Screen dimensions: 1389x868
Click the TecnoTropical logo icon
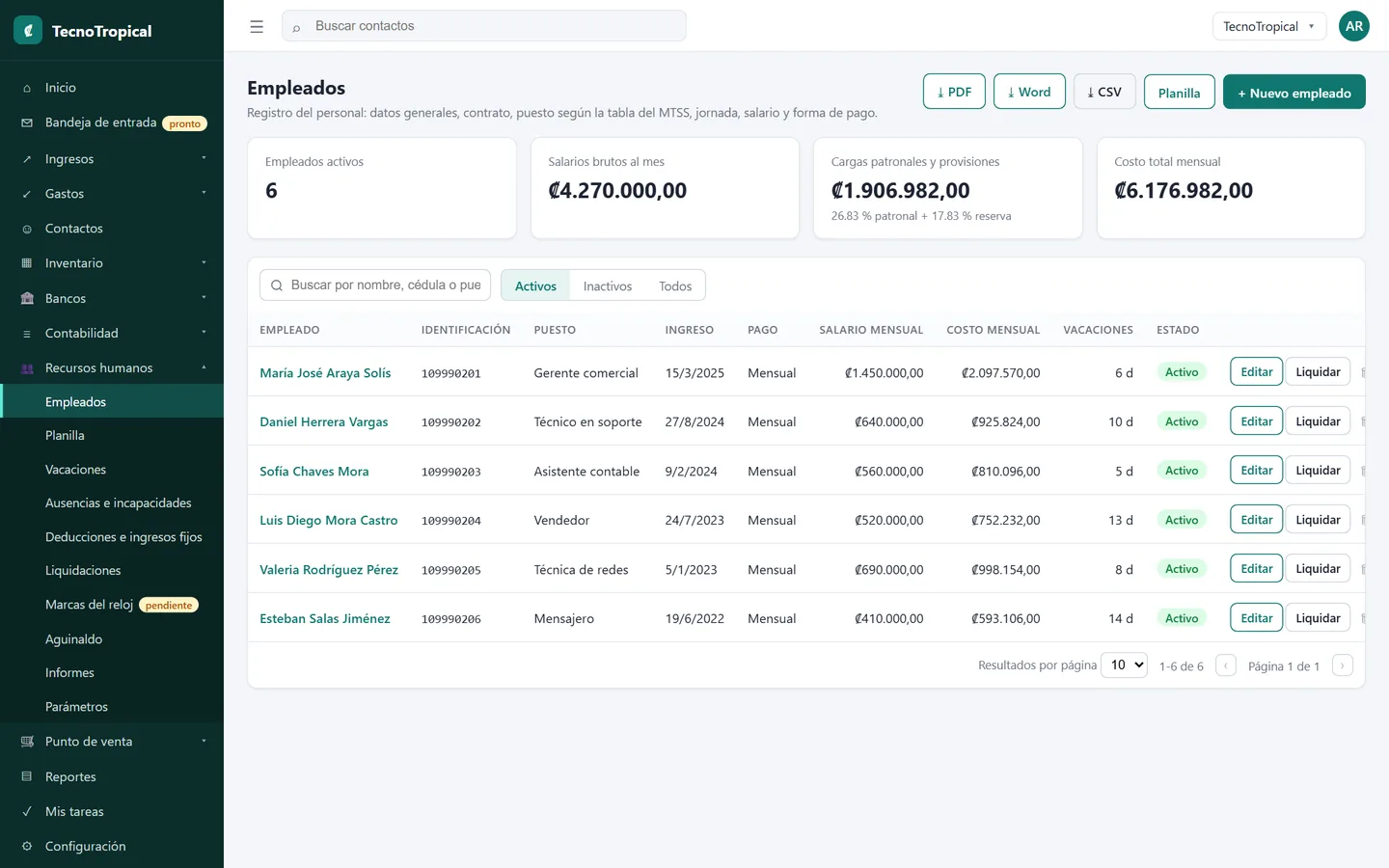(x=28, y=31)
